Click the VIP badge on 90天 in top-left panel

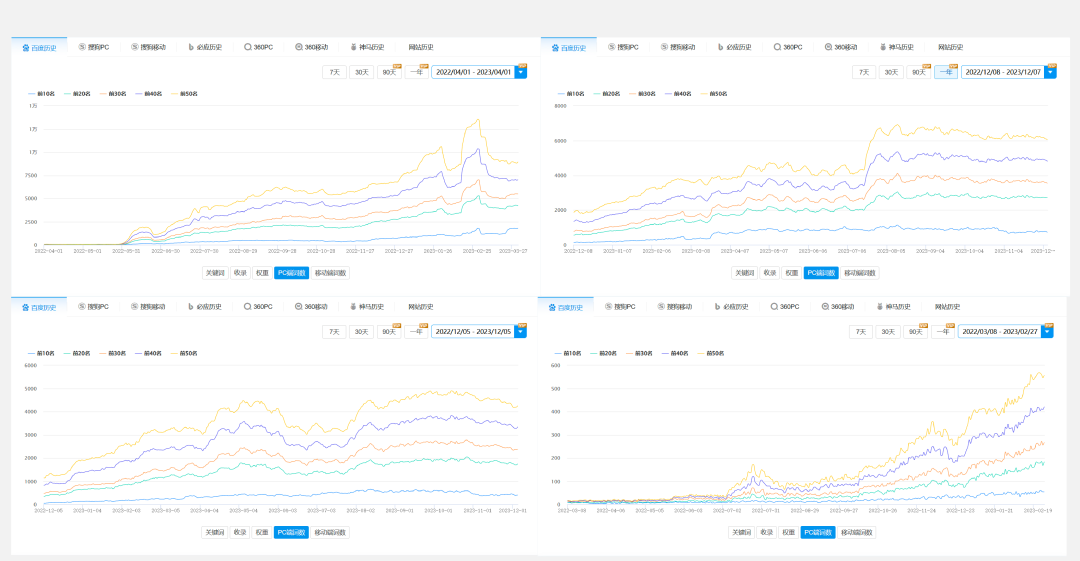click(x=396, y=66)
